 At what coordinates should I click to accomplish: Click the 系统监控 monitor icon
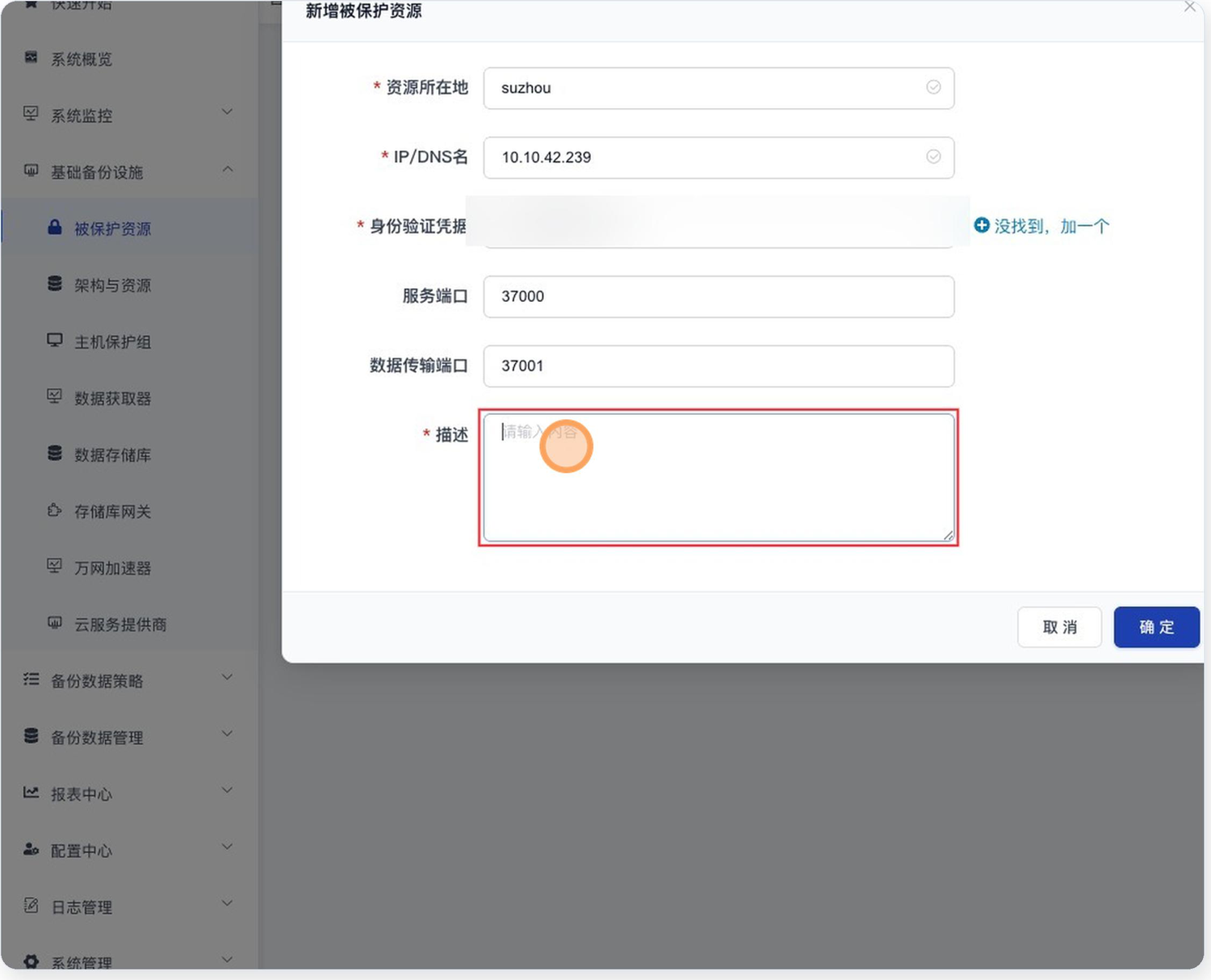click(x=31, y=114)
